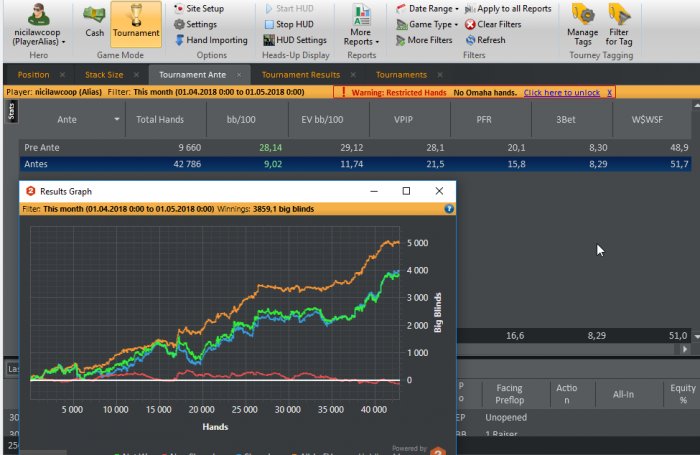Open the vertical Stats side tab
Viewport: 700px width, 455px height.
coord(11,112)
